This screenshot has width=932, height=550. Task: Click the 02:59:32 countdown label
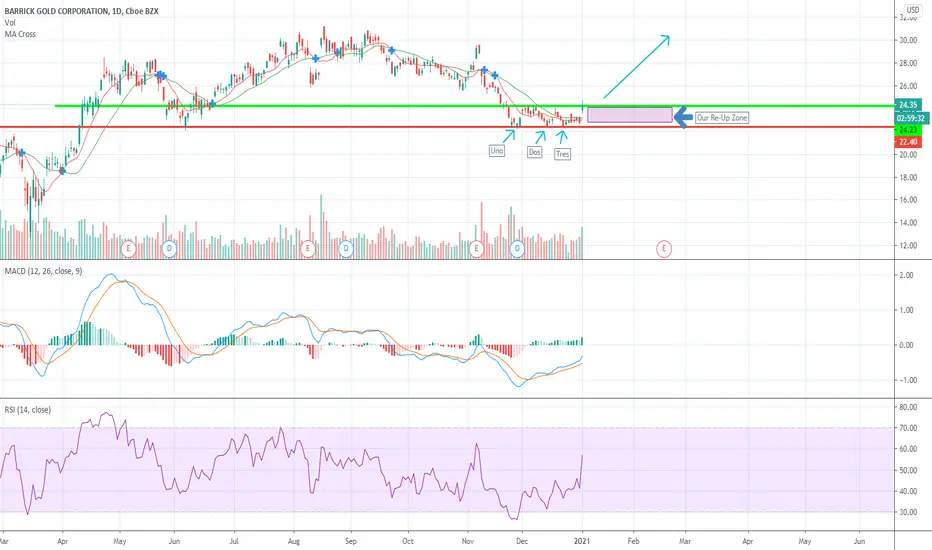coord(910,118)
